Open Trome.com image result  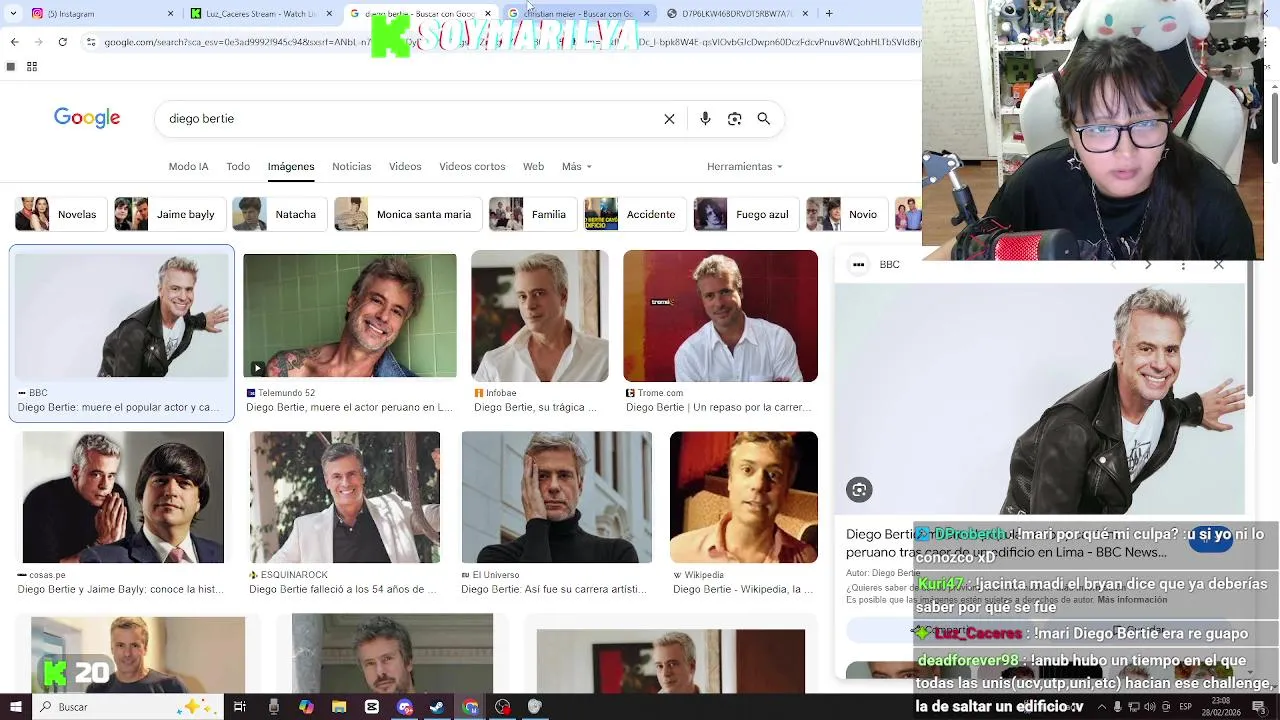point(720,316)
